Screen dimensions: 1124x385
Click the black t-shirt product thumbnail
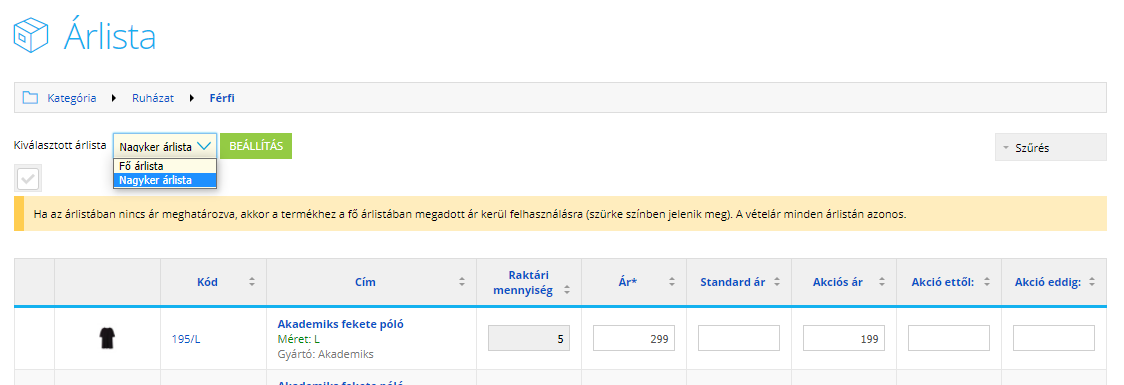click(x=107, y=338)
